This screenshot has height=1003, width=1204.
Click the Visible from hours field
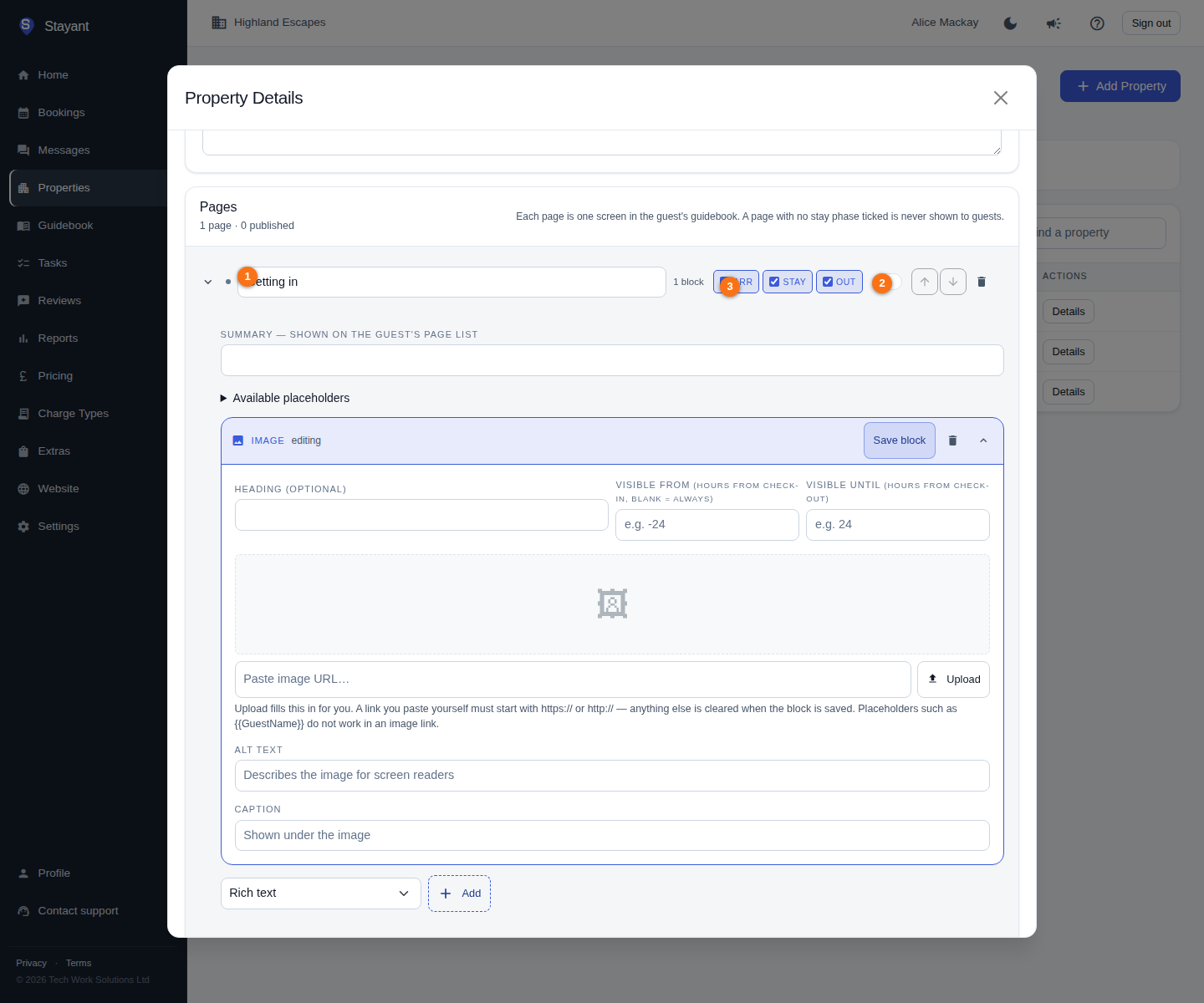(x=707, y=525)
